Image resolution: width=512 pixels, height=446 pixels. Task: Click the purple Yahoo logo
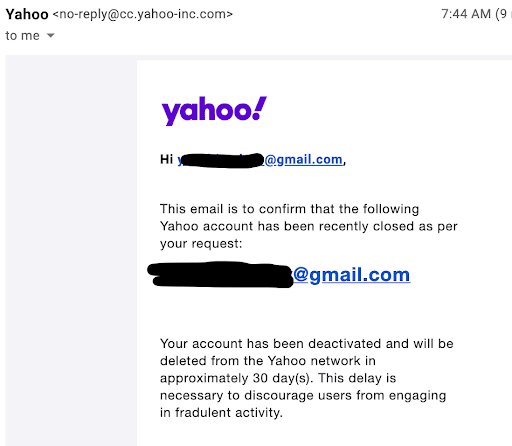214,111
